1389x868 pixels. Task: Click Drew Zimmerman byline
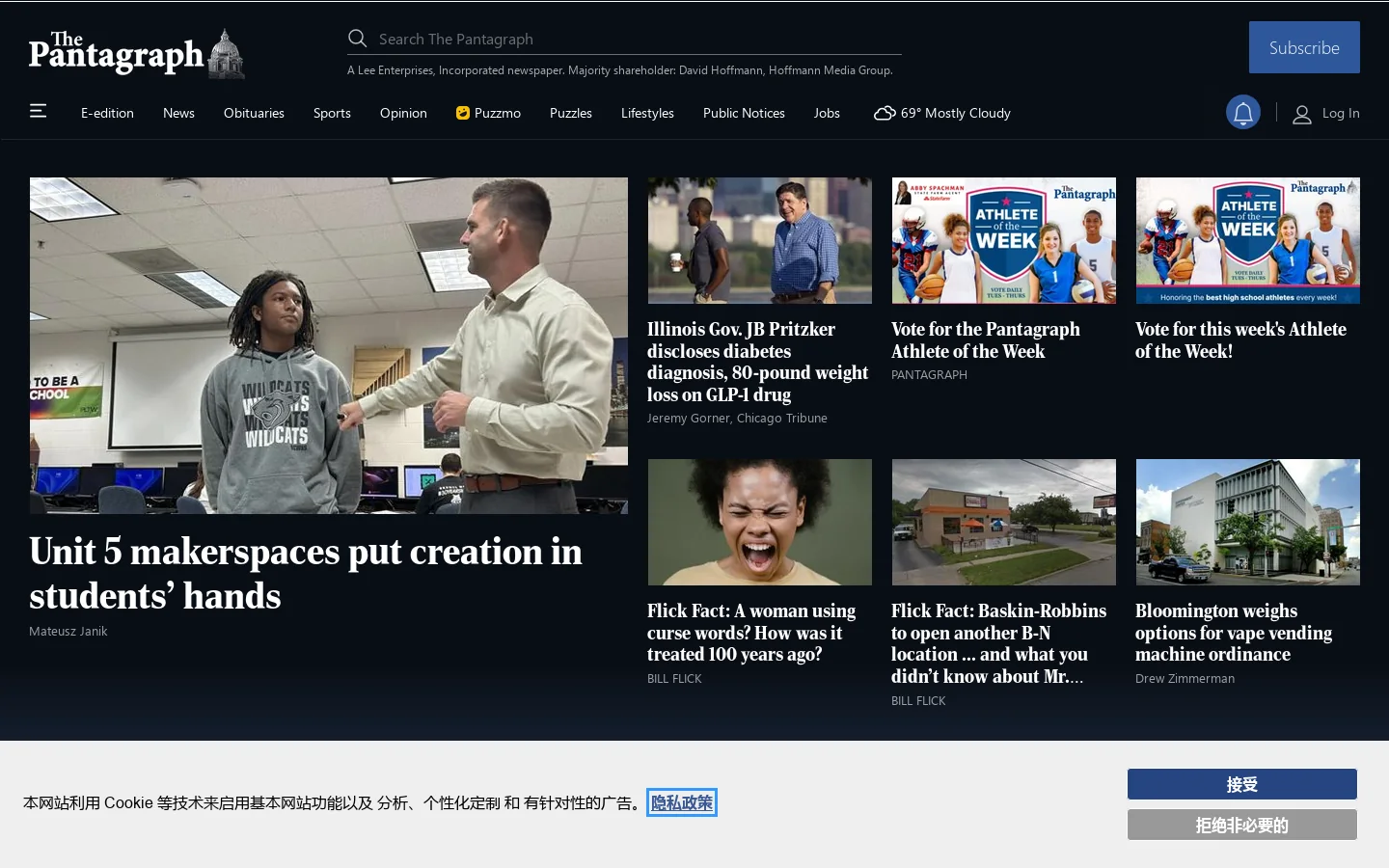[1185, 678]
